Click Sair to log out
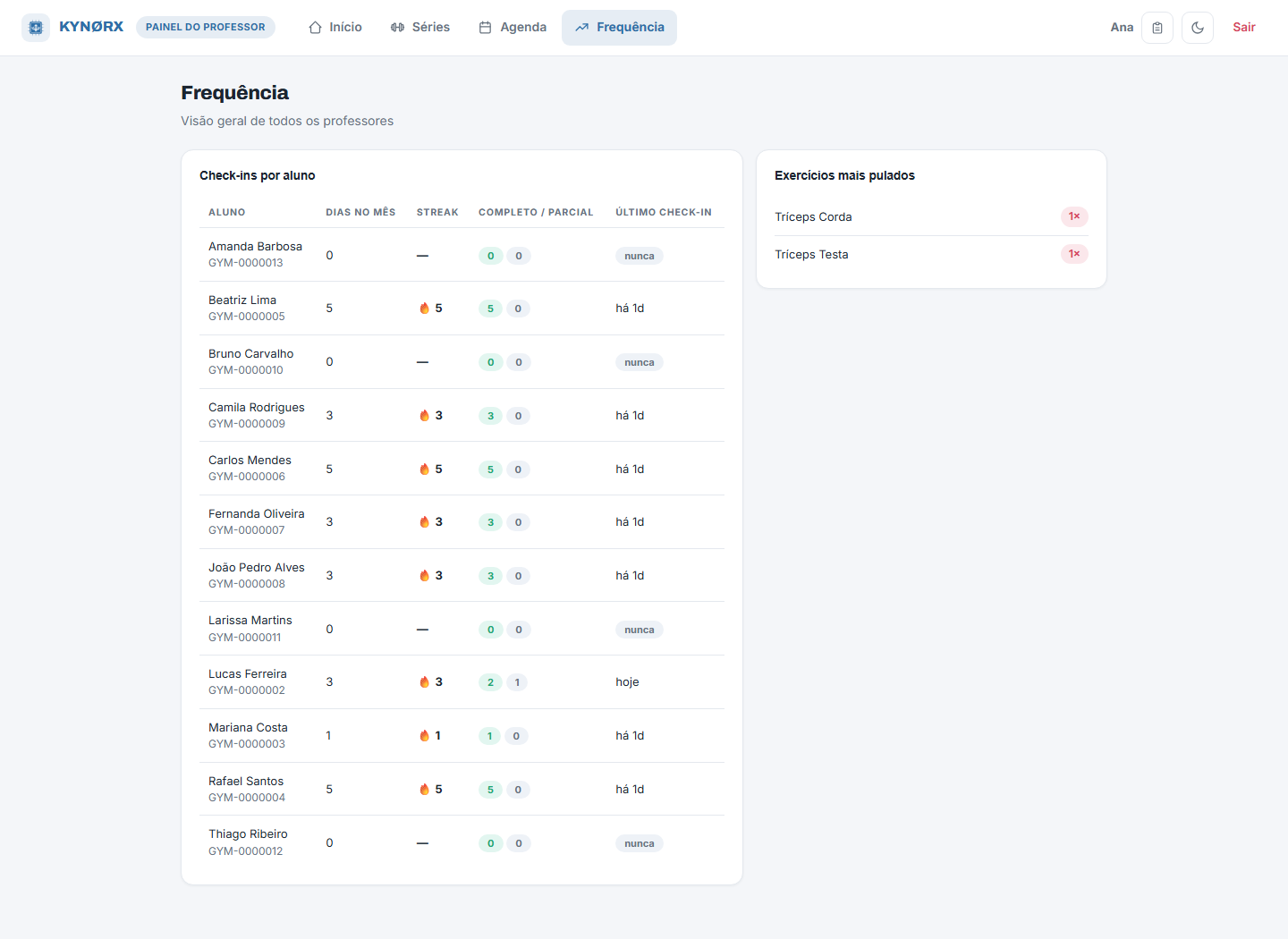1288x939 pixels. [1244, 28]
